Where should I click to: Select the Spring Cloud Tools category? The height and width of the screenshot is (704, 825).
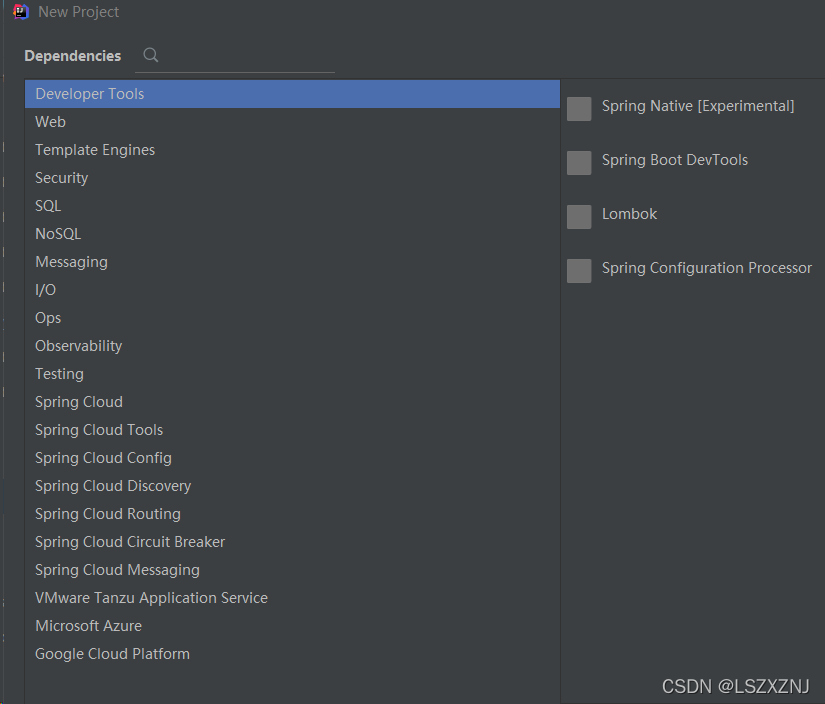tap(292, 430)
